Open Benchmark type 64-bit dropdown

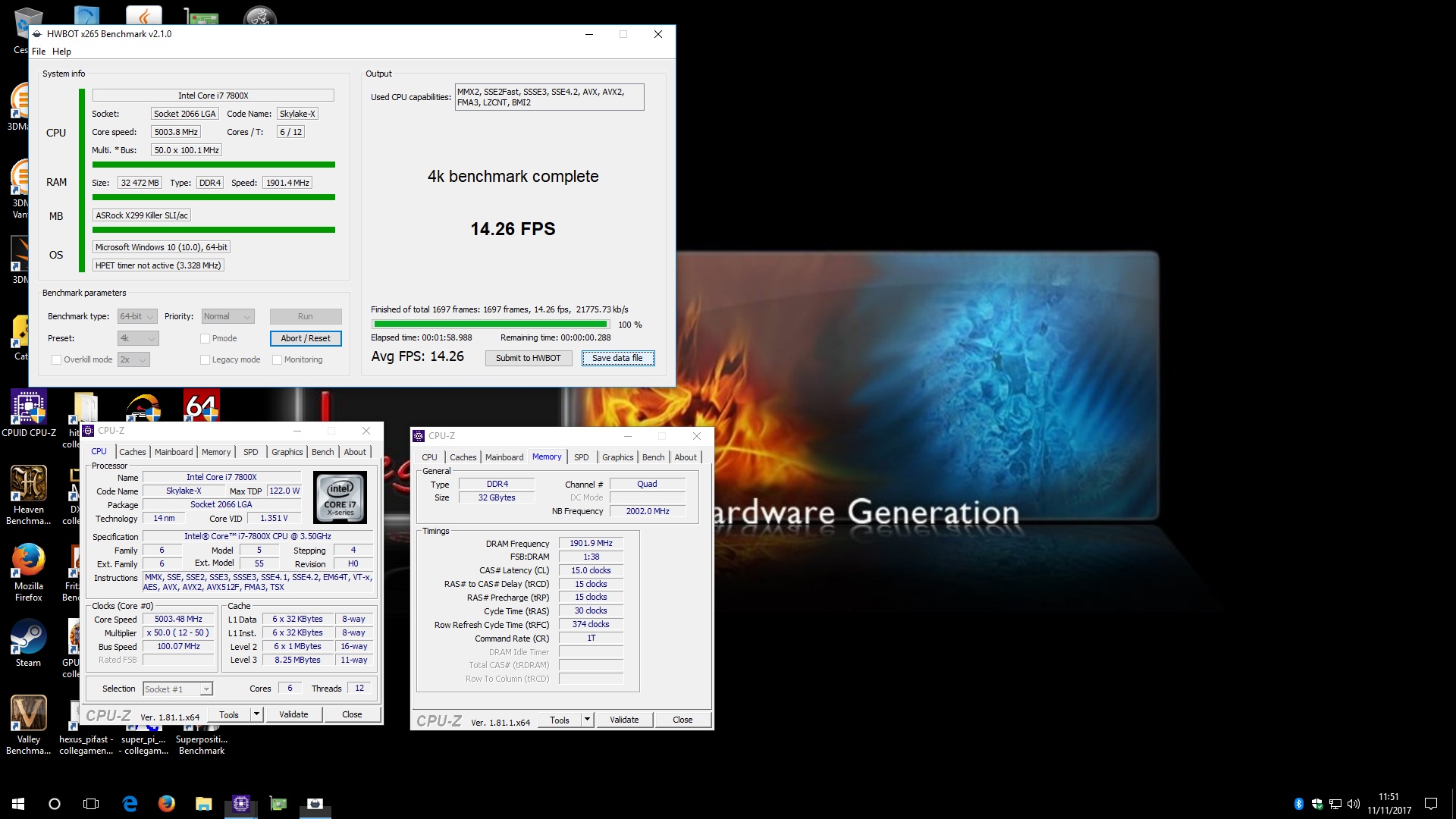coord(137,316)
